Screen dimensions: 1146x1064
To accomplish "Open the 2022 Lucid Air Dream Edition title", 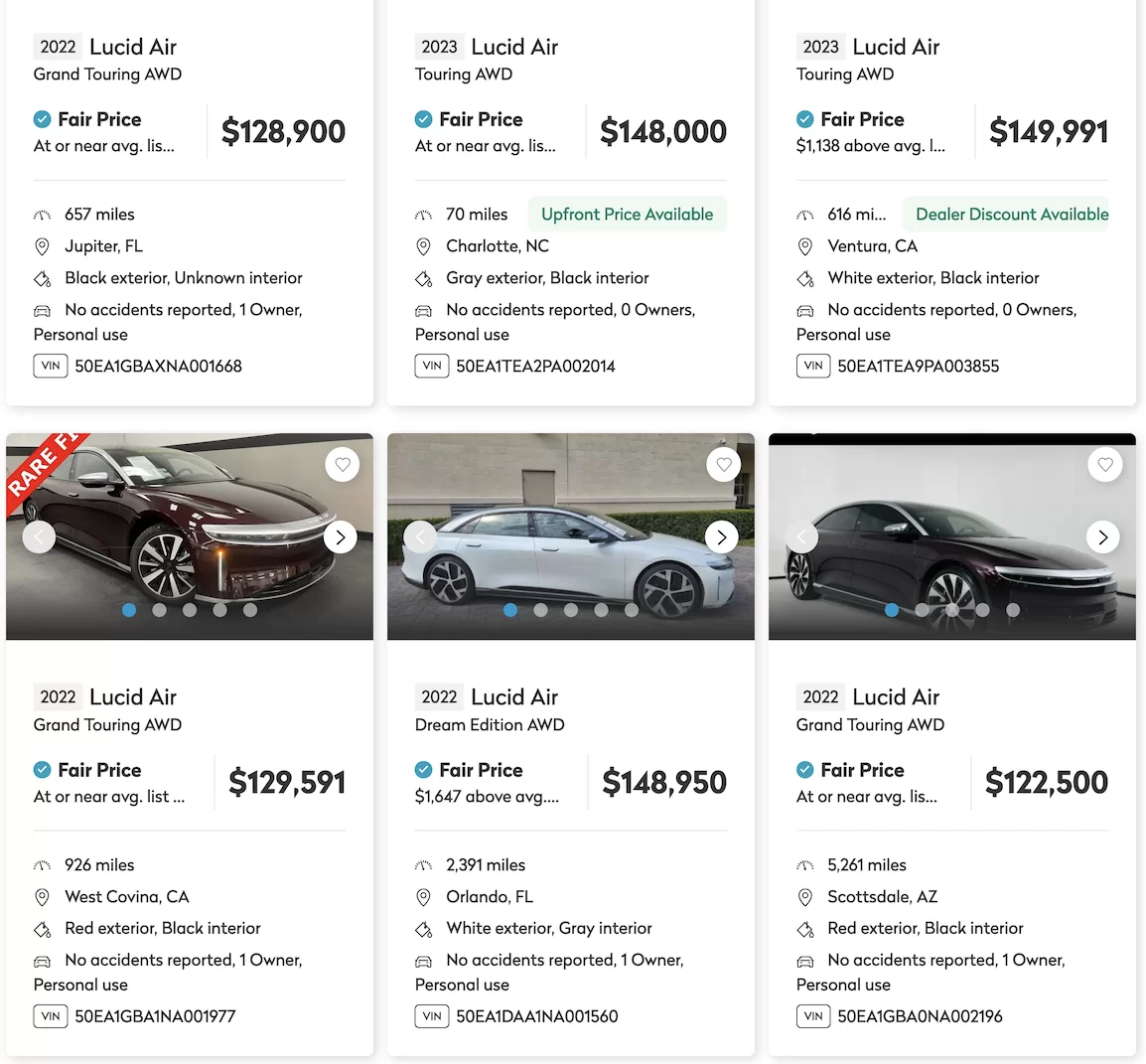I will (490, 709).
